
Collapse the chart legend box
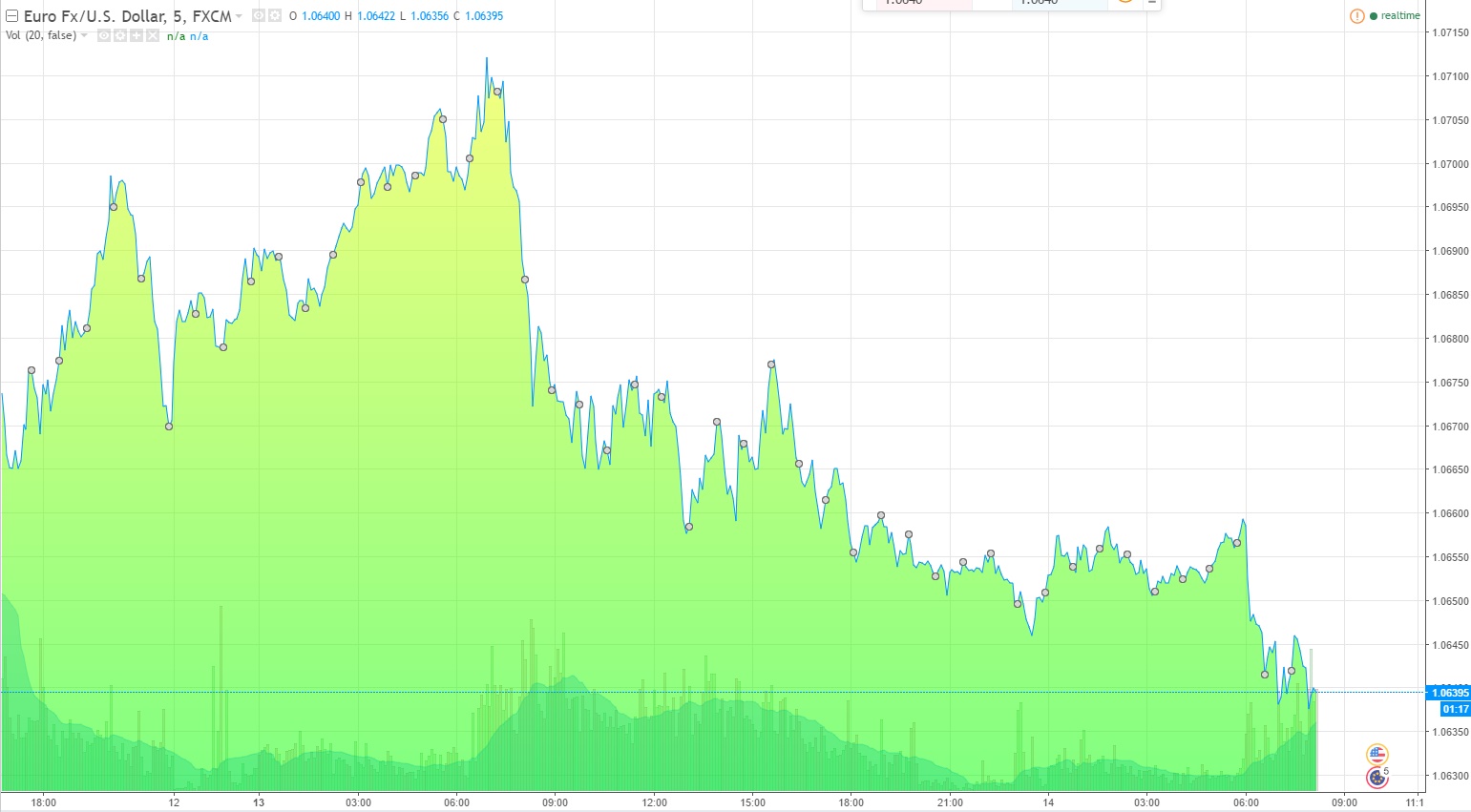(12, 16)
